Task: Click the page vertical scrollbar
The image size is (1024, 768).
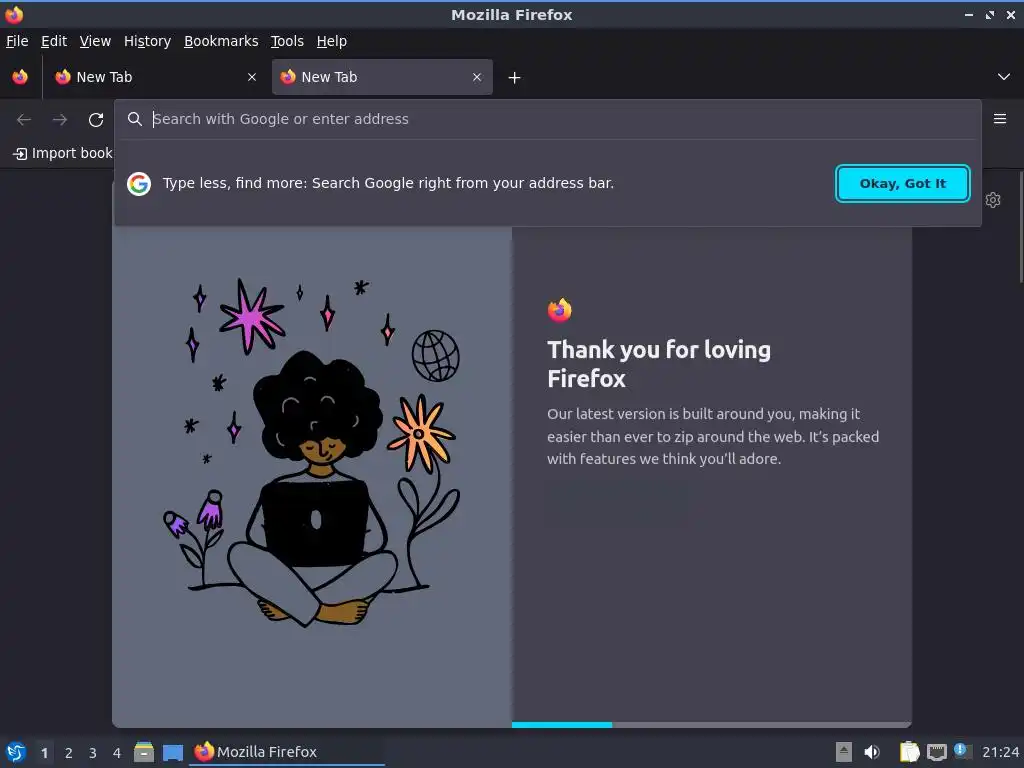Action: tap(1021, 227)
